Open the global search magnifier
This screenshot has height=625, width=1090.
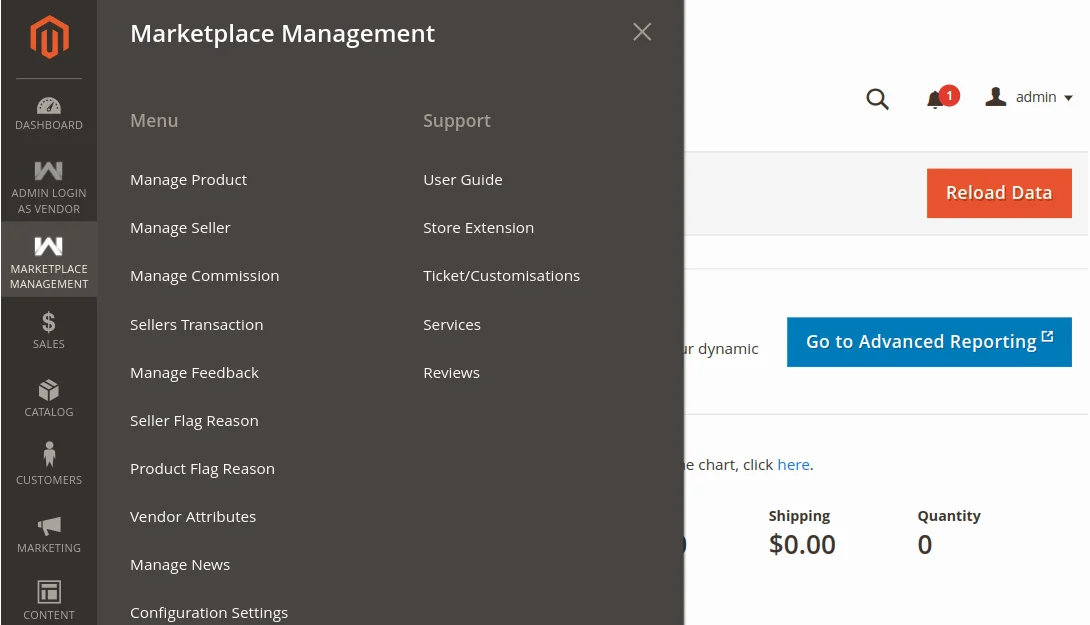coord(877,99)
